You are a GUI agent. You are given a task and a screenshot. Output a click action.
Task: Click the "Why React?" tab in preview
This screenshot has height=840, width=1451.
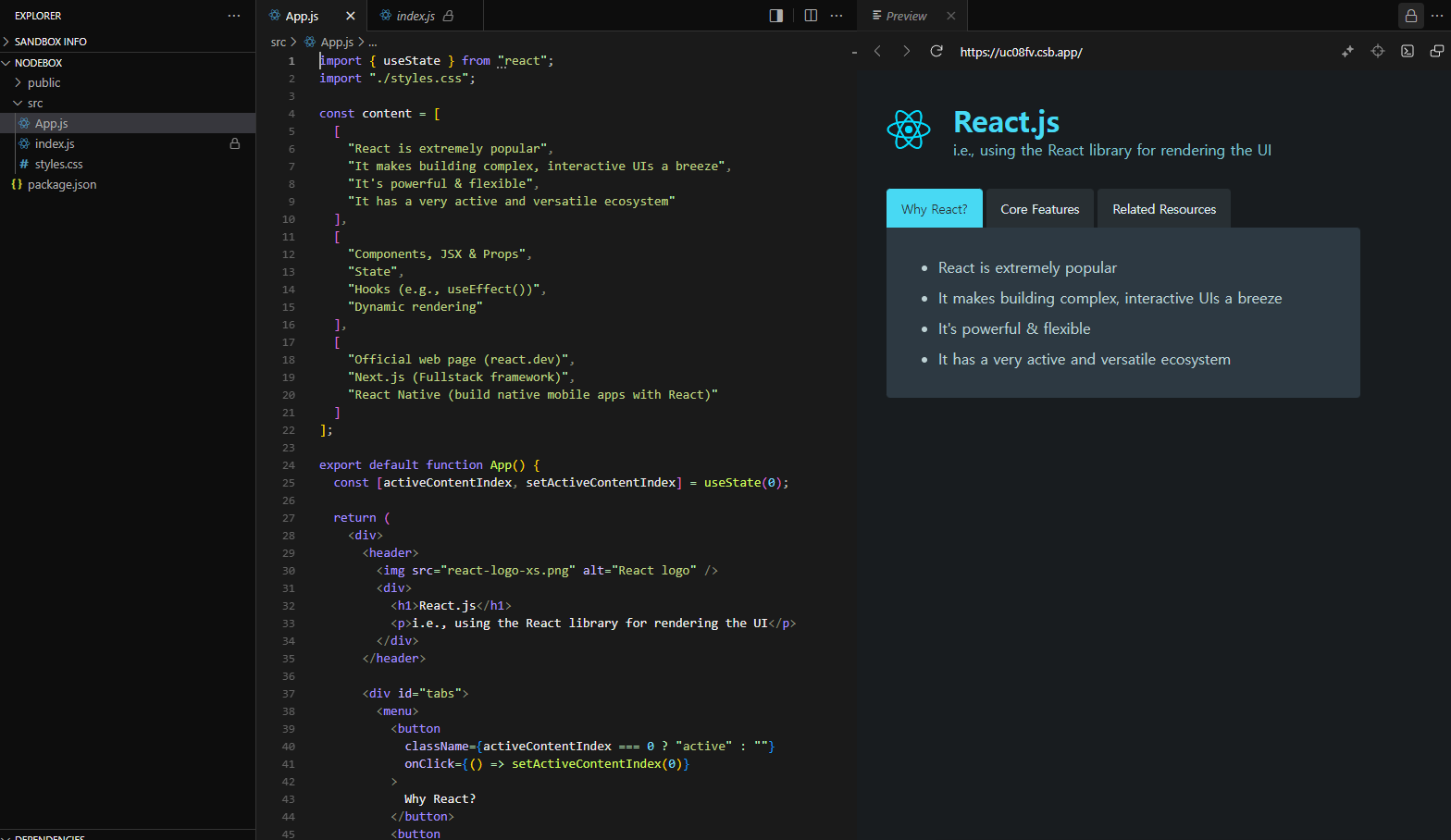(x=935, y=208)
